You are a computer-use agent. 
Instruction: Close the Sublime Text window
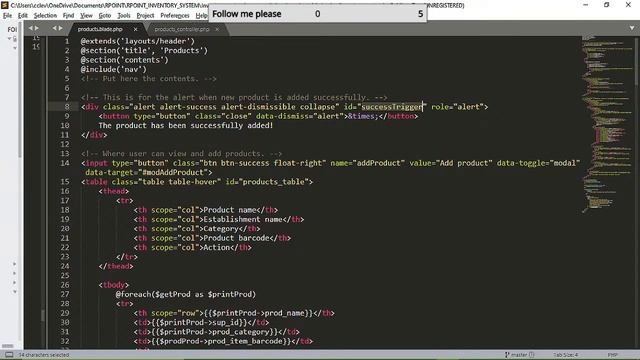click(x=628, y=5)
